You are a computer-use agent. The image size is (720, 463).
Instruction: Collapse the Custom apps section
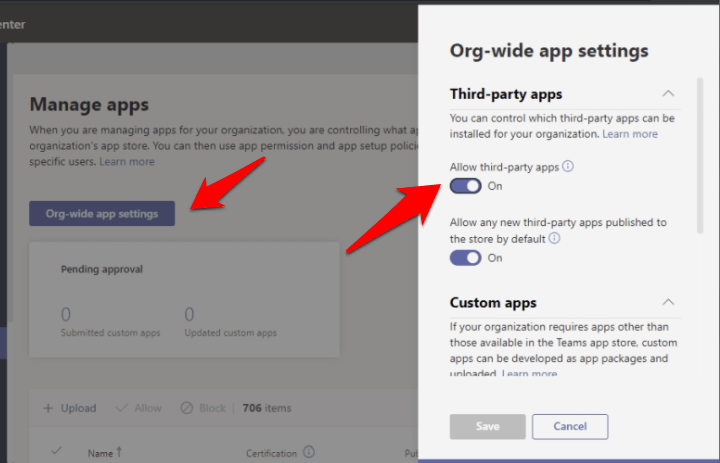(x=668, y=302)
